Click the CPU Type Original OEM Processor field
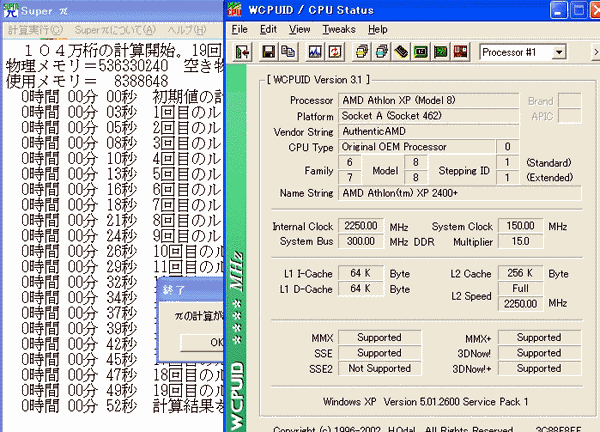The width and height of the screenshot is (600, 432). pos(417,147)
